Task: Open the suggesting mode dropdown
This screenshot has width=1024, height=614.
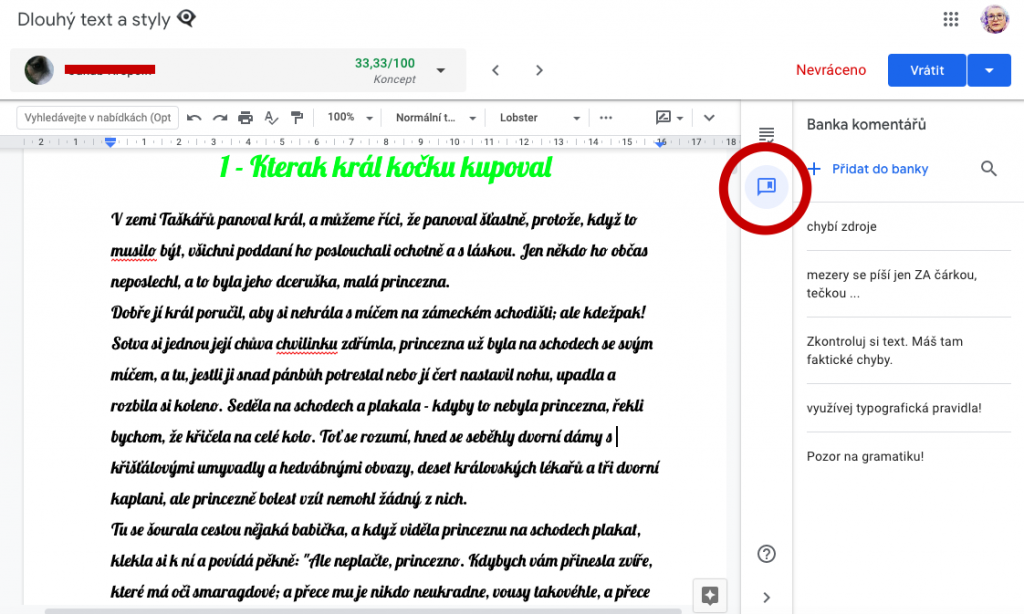Action: click(x=669, y=118)
